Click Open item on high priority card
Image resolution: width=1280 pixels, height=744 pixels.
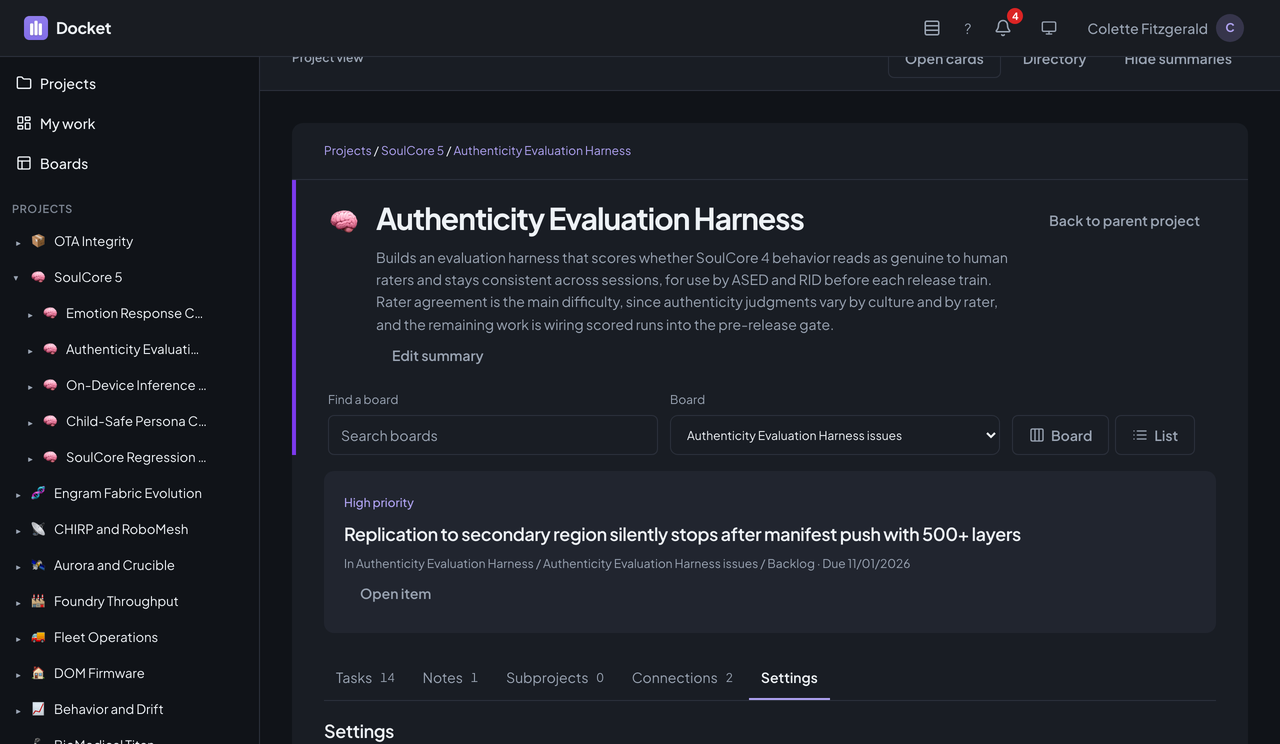pos(395,594)
